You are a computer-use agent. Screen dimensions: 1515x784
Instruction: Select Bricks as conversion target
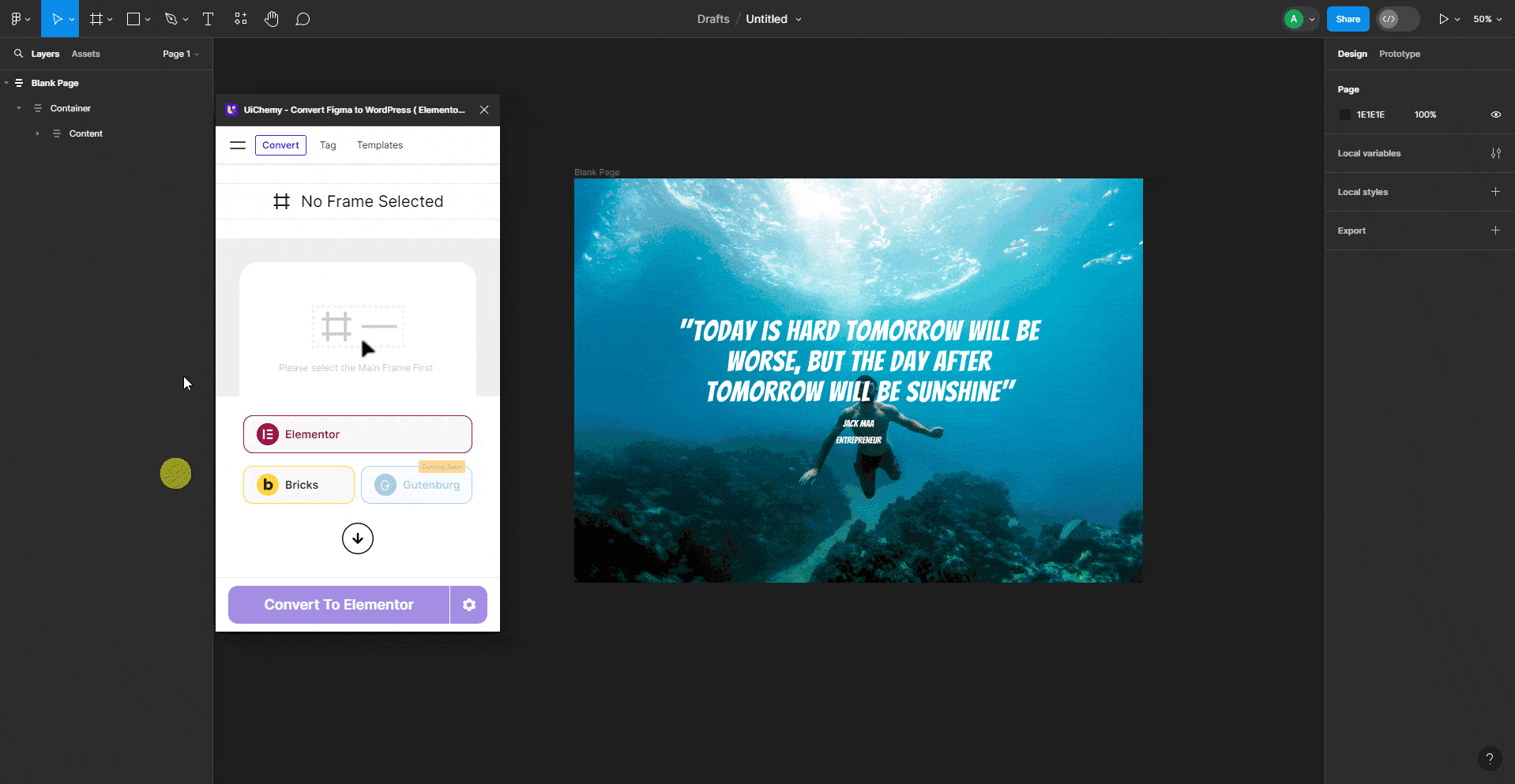pyautogui.click(x=299, y=484)
